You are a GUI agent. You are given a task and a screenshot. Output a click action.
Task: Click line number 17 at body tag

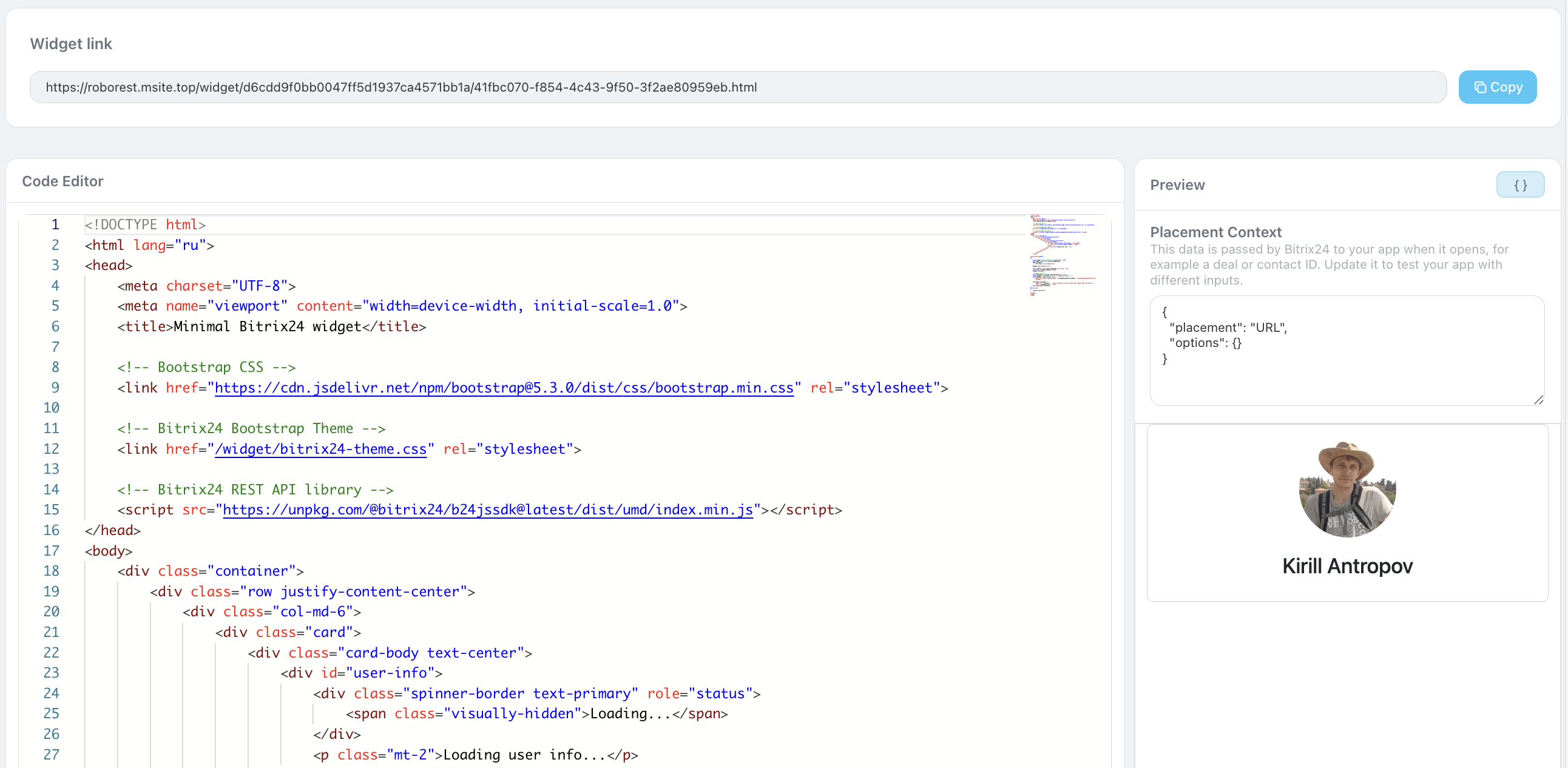[51, 551]
